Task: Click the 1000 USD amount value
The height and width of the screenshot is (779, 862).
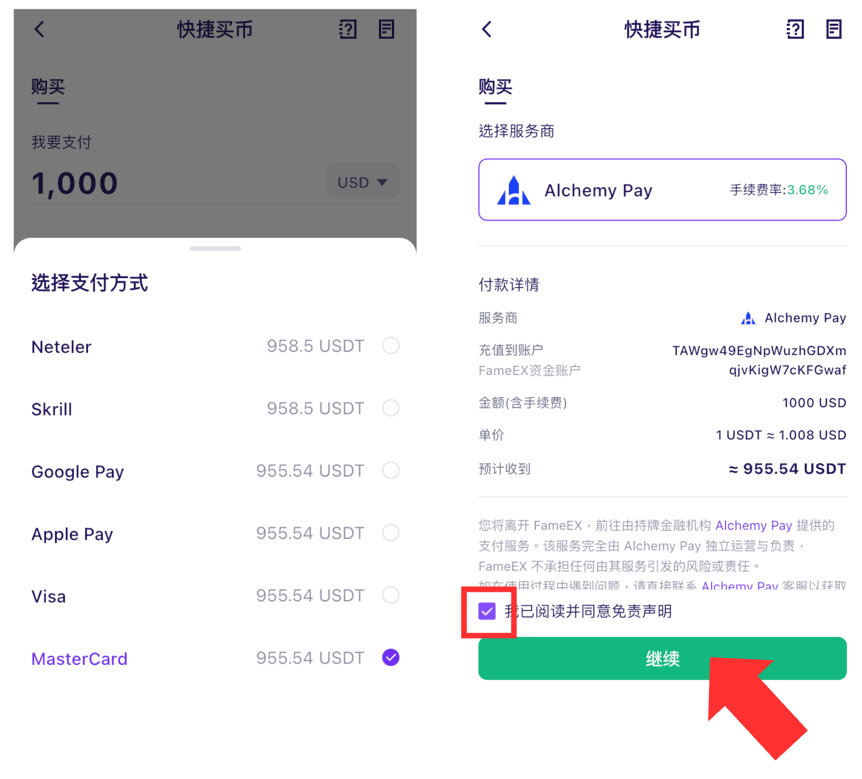Action: click(814, 403)
